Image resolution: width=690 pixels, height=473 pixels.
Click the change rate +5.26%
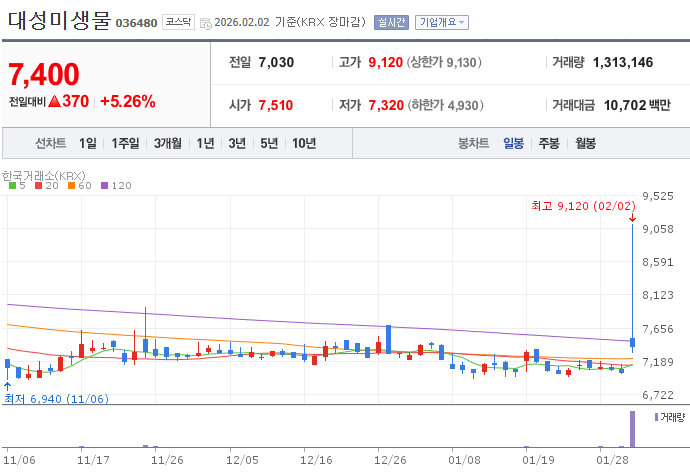tap(128, 102)
